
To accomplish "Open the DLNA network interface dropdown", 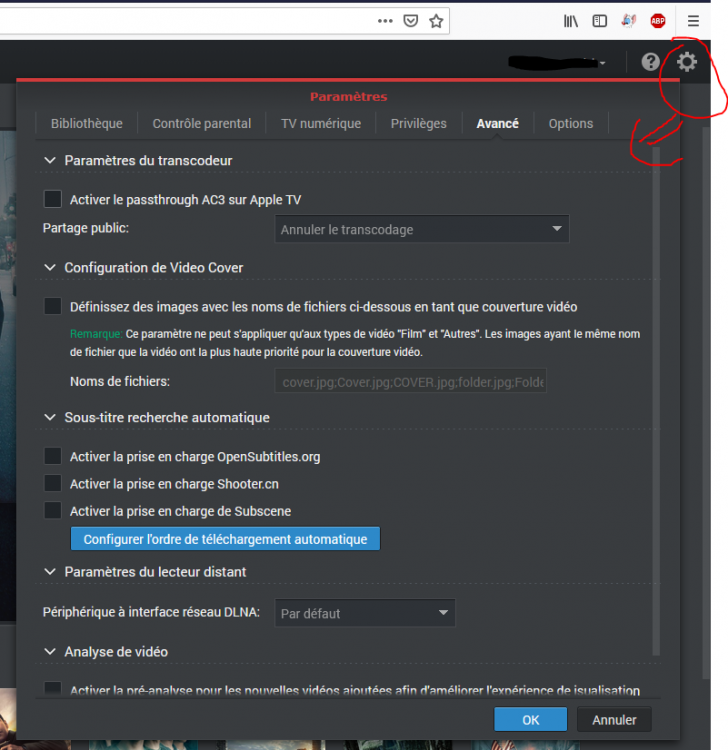I will pos(365,613).
